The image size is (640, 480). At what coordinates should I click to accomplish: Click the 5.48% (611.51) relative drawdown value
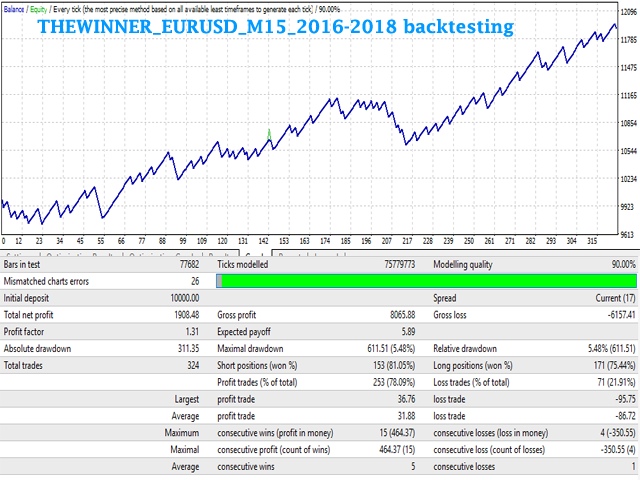point(611,349)
